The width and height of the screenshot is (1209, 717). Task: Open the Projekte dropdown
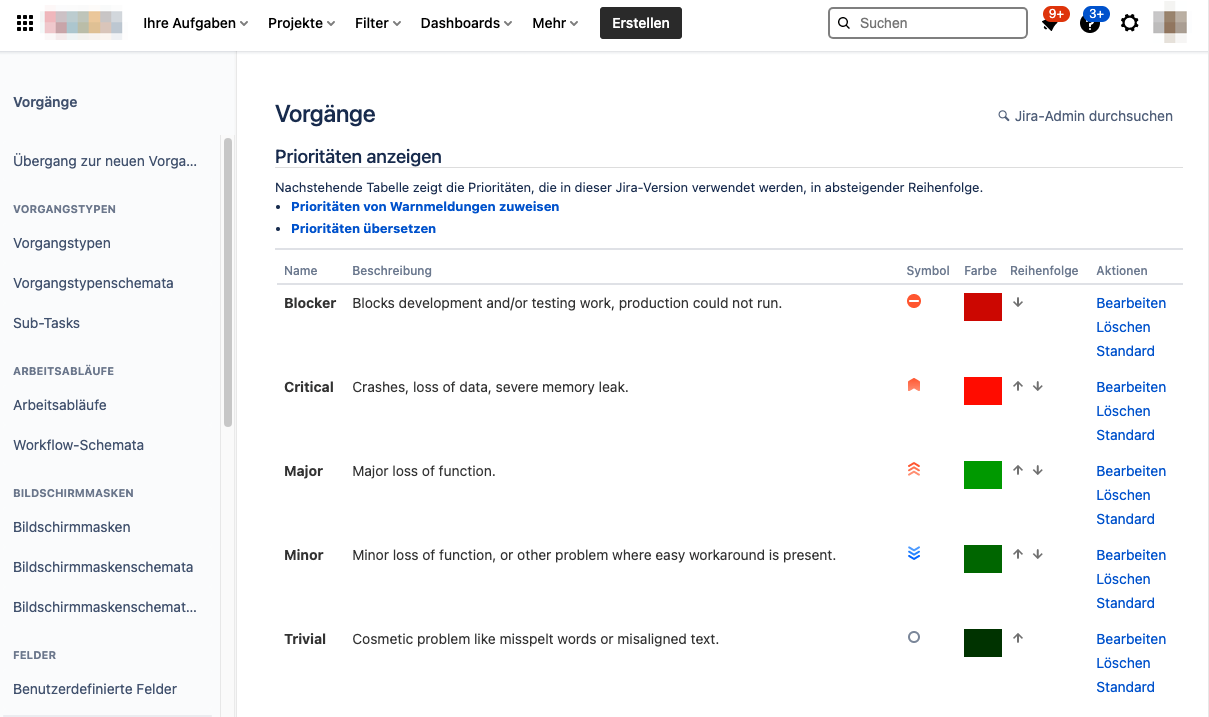tap(300, 22)
